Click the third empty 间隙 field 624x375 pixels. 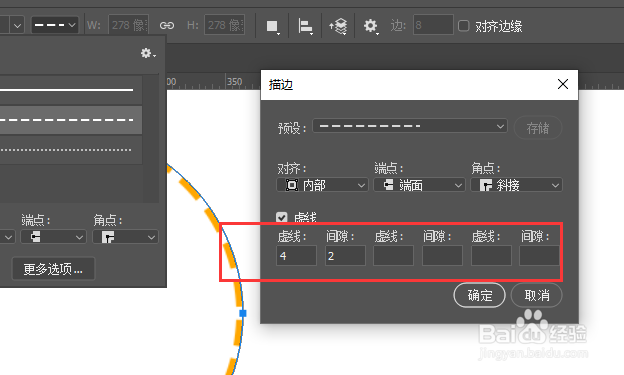539,256
